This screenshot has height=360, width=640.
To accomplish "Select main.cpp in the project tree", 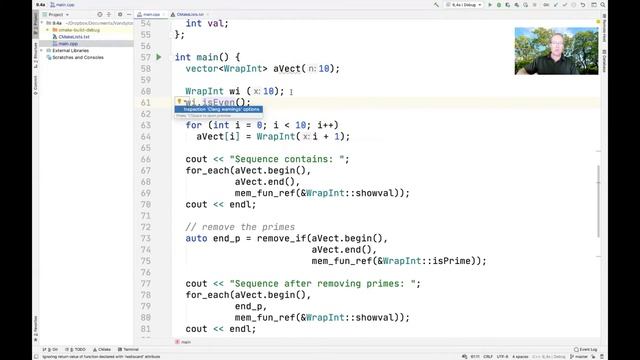I will 68,44.
